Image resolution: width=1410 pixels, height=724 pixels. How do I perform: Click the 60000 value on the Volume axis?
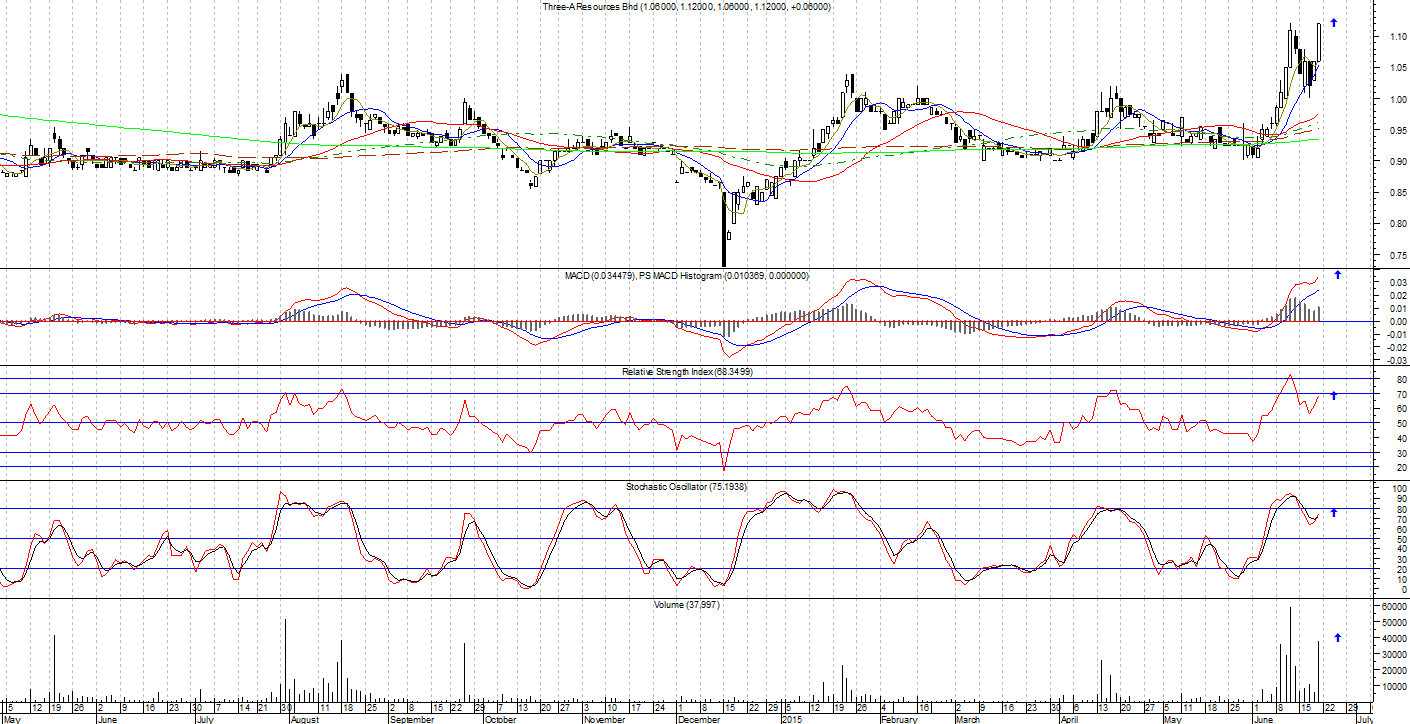pos(1394,607)
